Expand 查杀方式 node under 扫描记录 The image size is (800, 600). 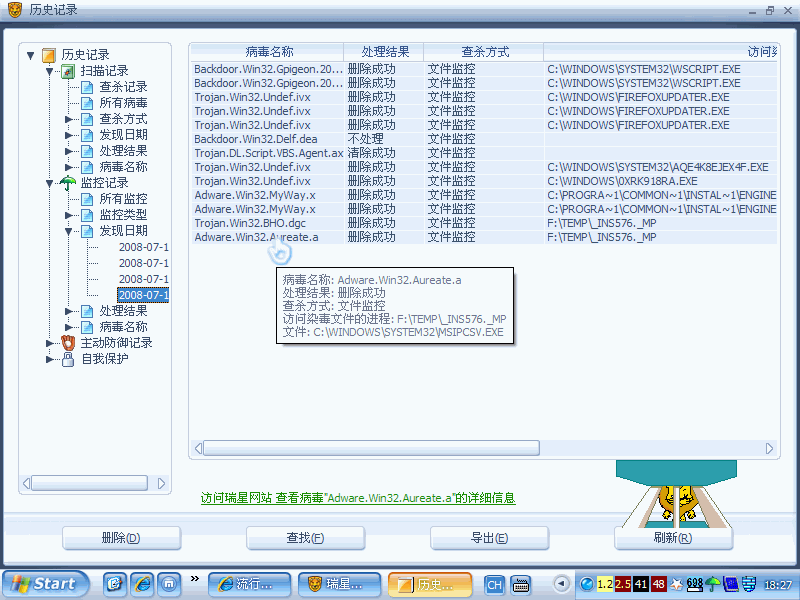point(68,119)
